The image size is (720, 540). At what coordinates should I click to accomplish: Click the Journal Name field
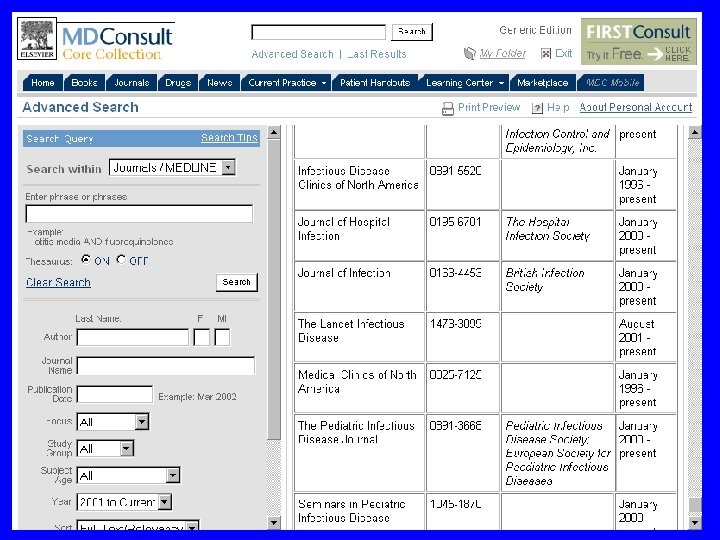click(x=166, y=366)
